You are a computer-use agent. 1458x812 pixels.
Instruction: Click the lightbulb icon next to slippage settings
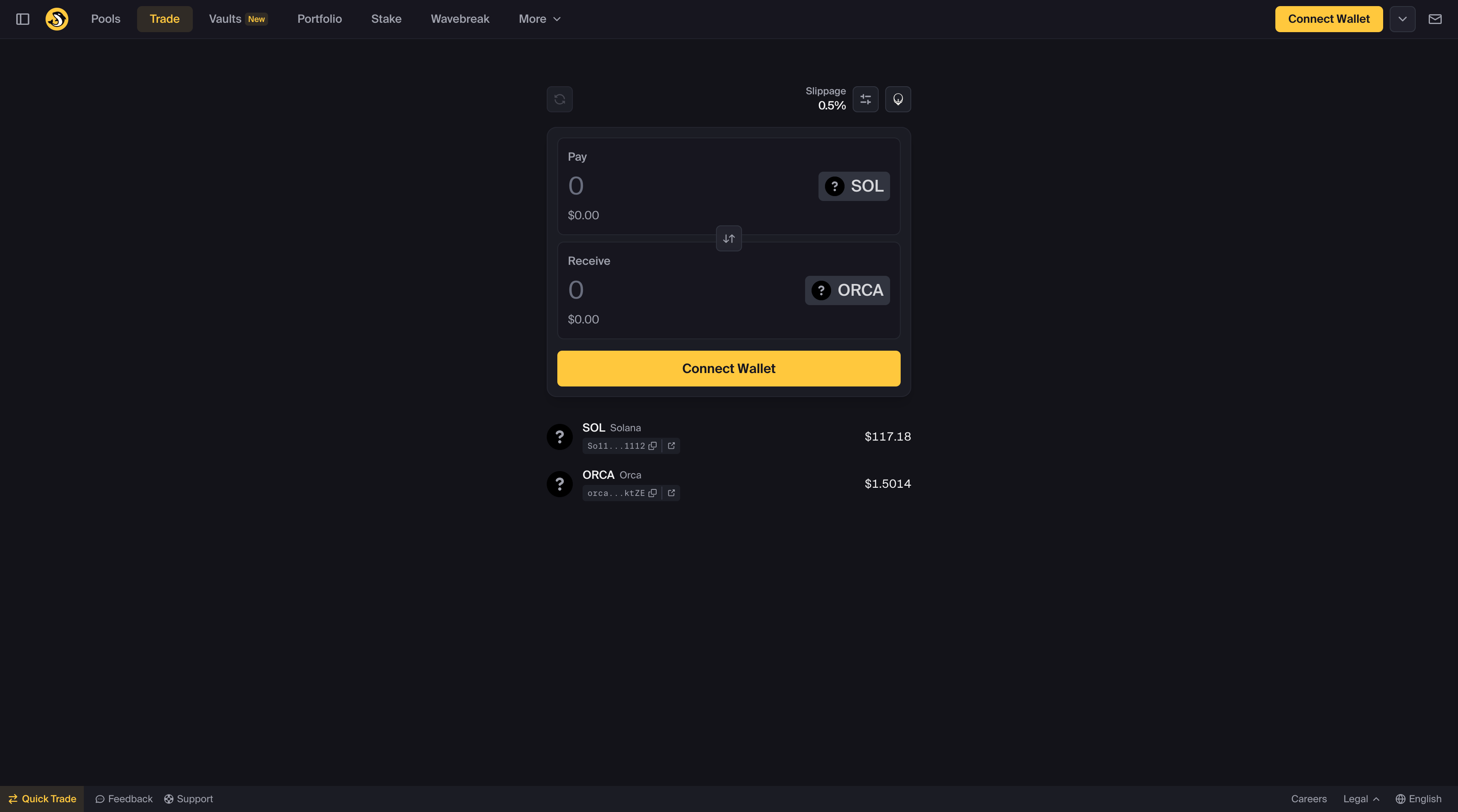point(898,99)
